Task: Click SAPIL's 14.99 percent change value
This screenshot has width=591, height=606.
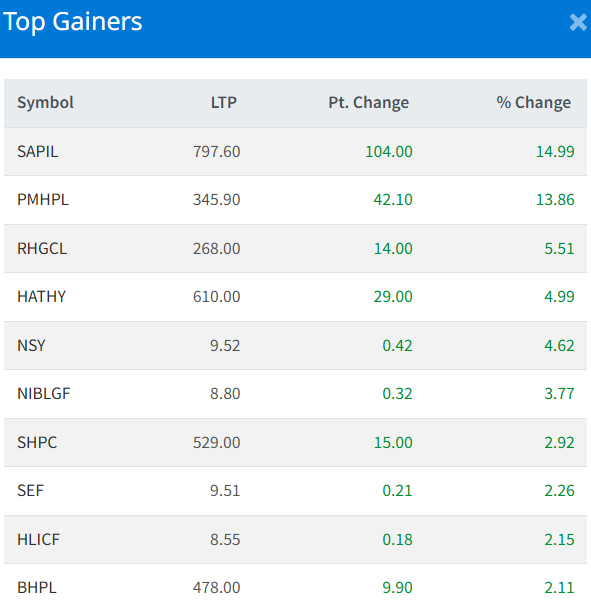Action: tap(555, 152)
